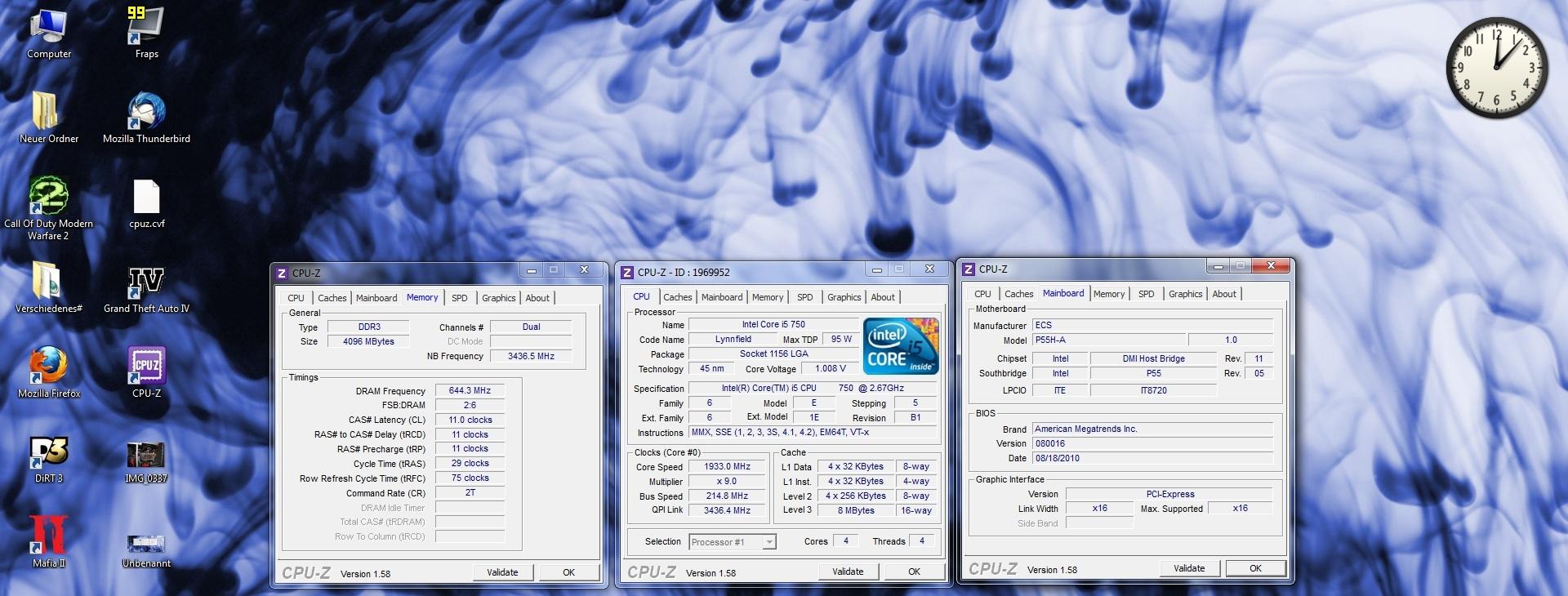Switch to CPU tab in mainboard window
The image size is (1568, 596).
click(x=982, y=294)
